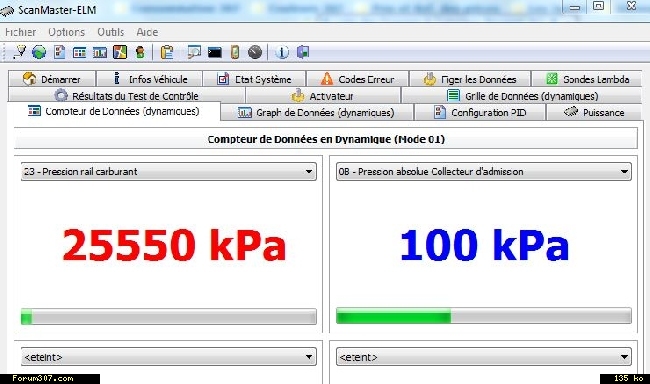Switch to the Codes Erreur tab
Viewport: 650px width, 384px height.
[357, 79]
